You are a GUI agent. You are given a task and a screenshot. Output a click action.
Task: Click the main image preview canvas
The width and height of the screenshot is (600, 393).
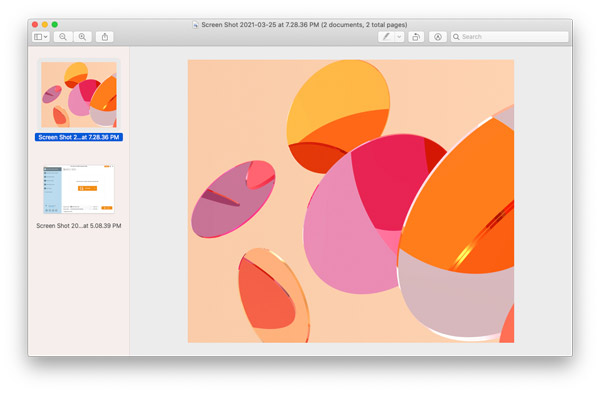351,201
